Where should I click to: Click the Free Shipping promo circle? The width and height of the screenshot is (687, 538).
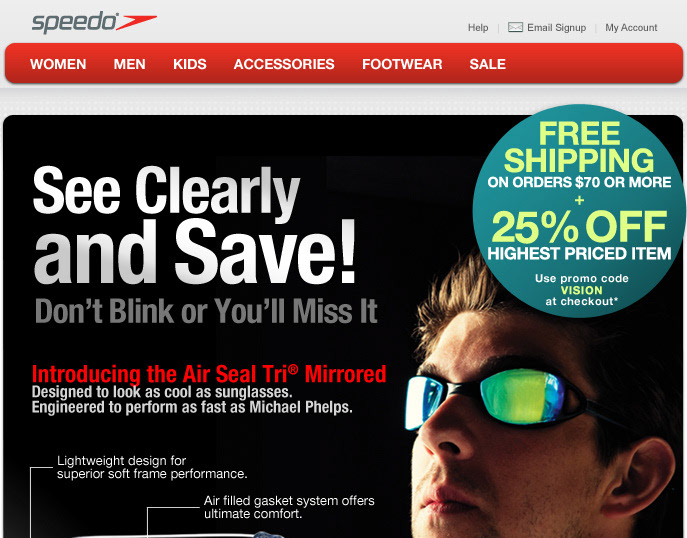tap(579, 211)
